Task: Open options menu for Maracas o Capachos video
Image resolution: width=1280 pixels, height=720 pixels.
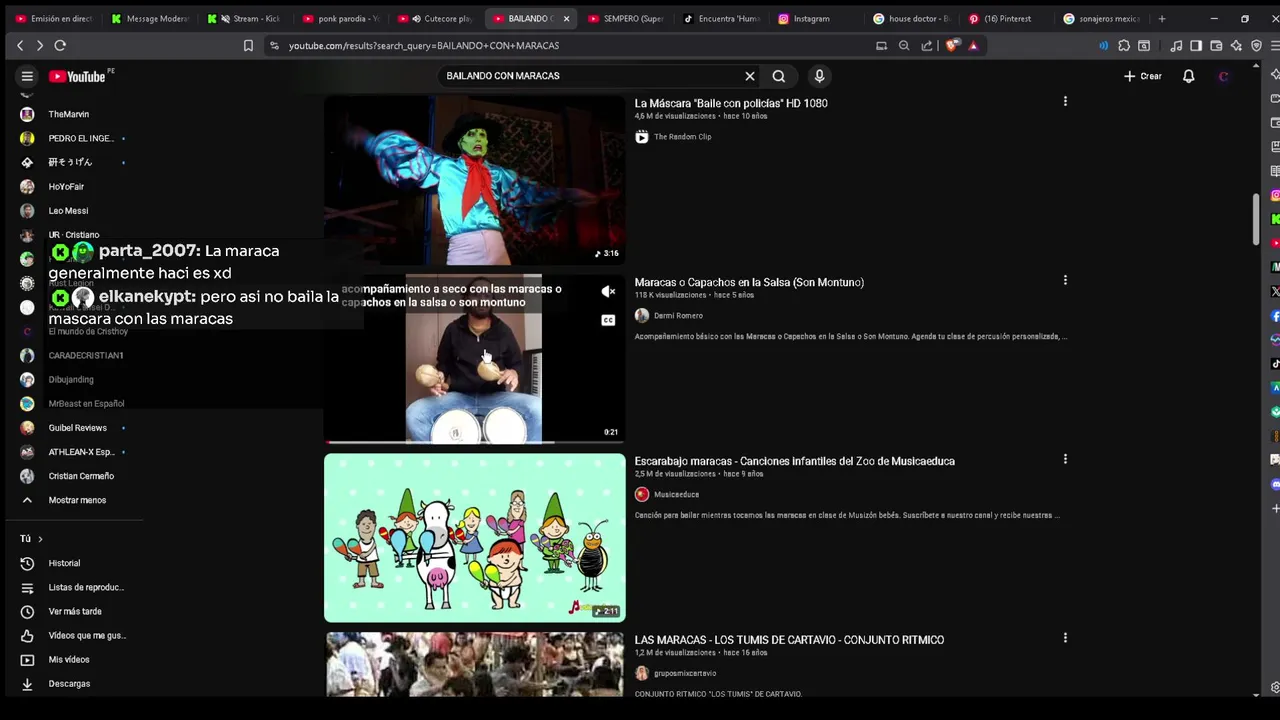Action: (x=1065, y=280)
